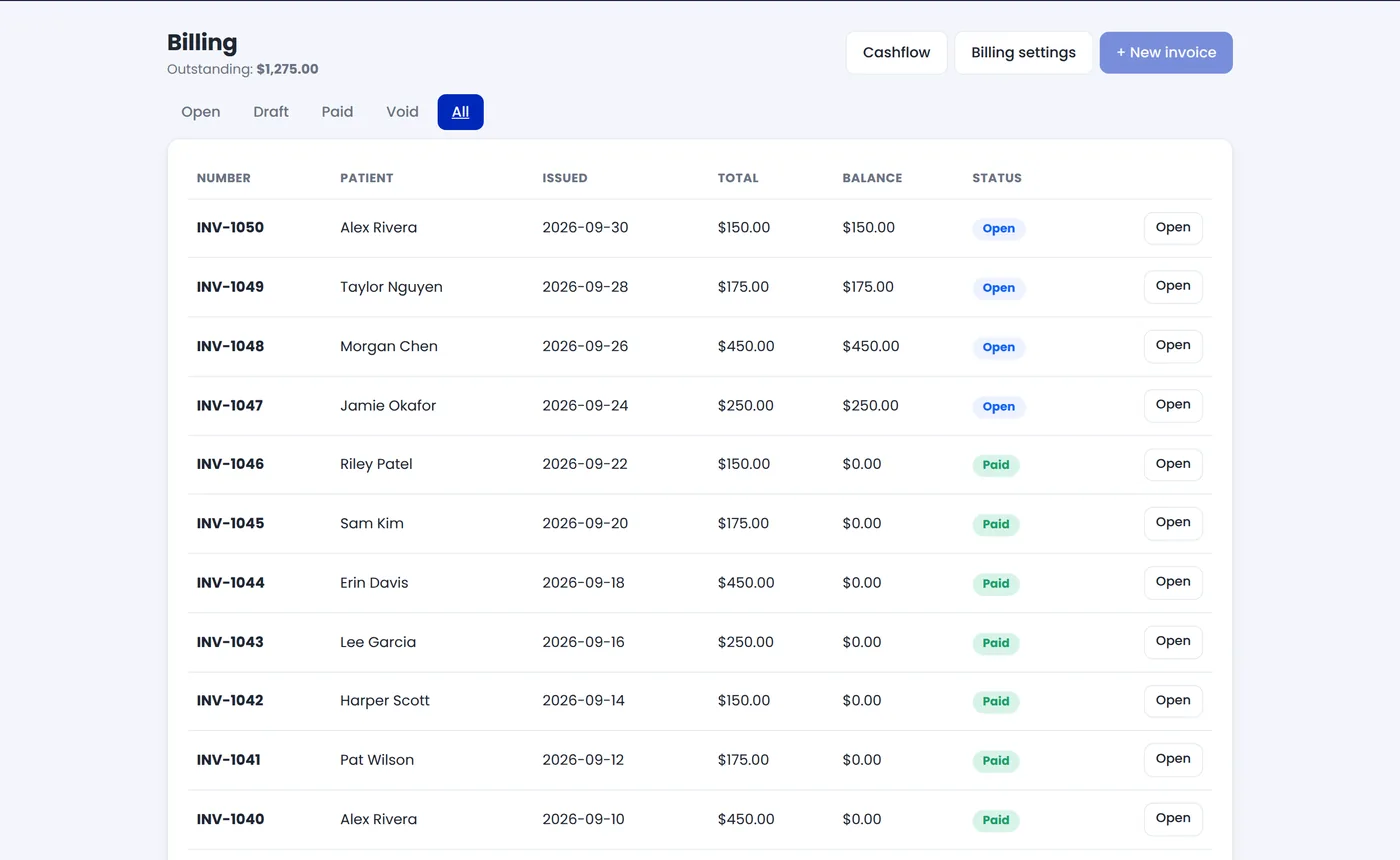Click the INV-1046 invoice number
The width and height of the screenshot is (1400, 860).
coord(230,464)
